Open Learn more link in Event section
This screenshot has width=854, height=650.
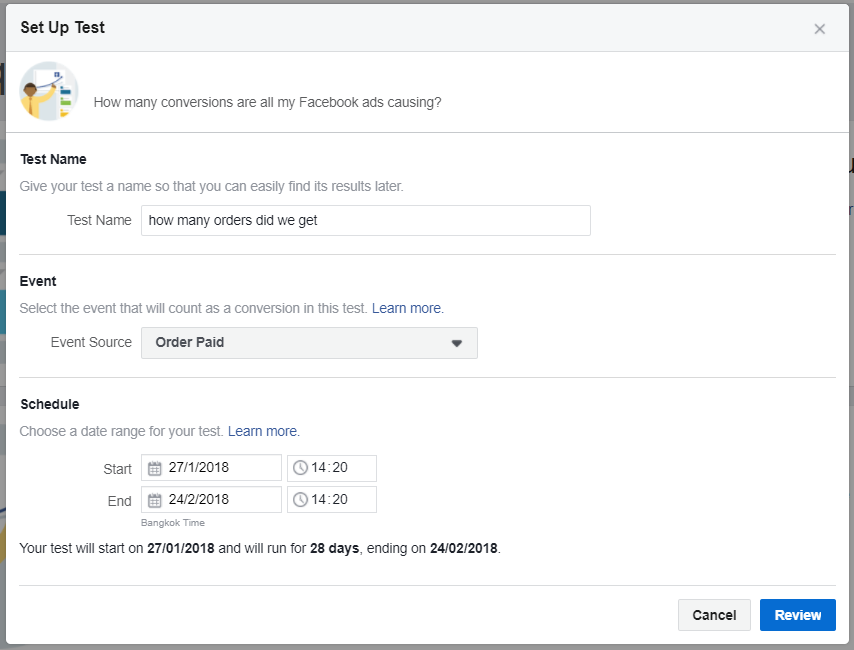coord(407,308)
